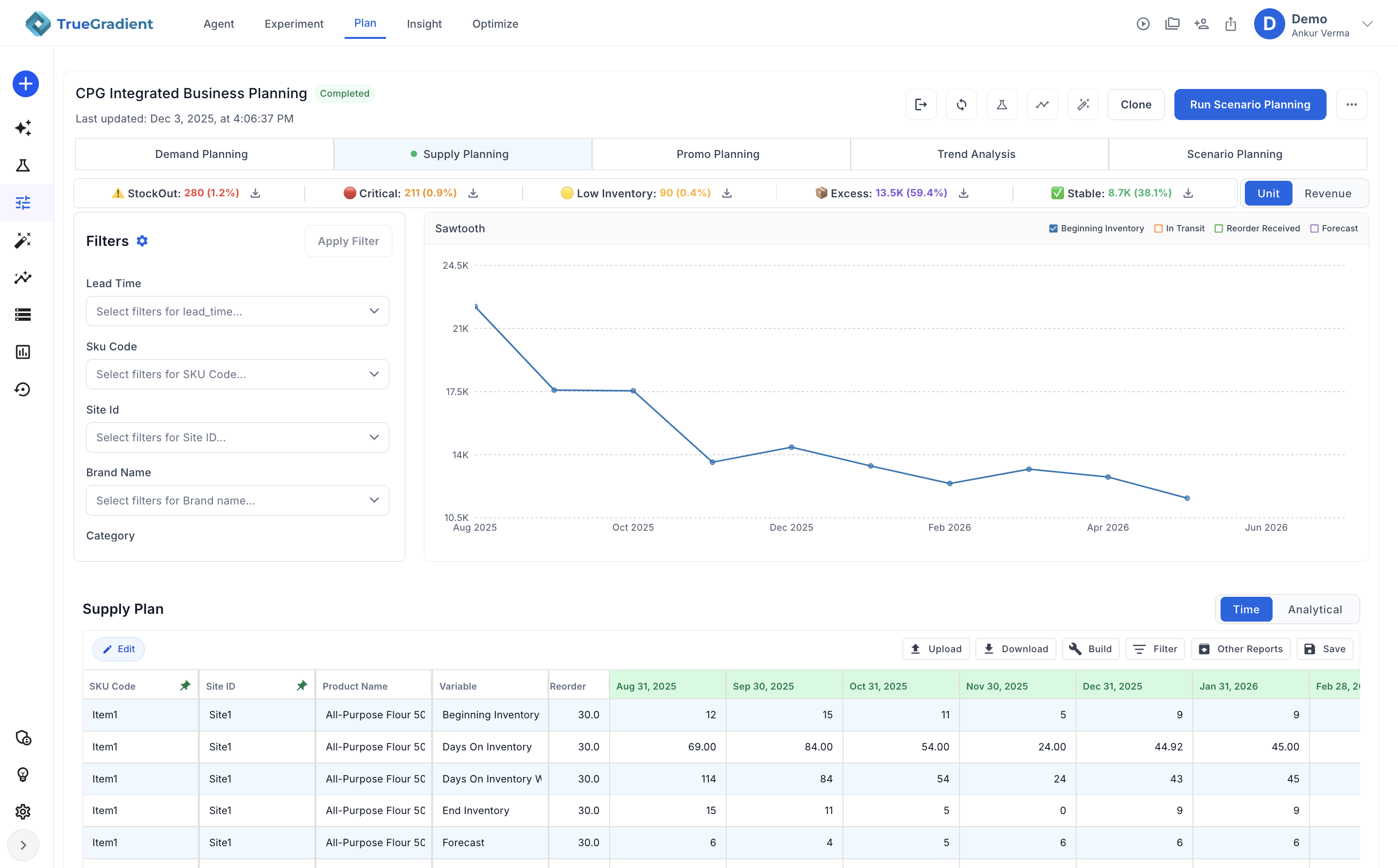Open the SKU Code filter dropdown

pyautogui.click(x=237, y=374)
